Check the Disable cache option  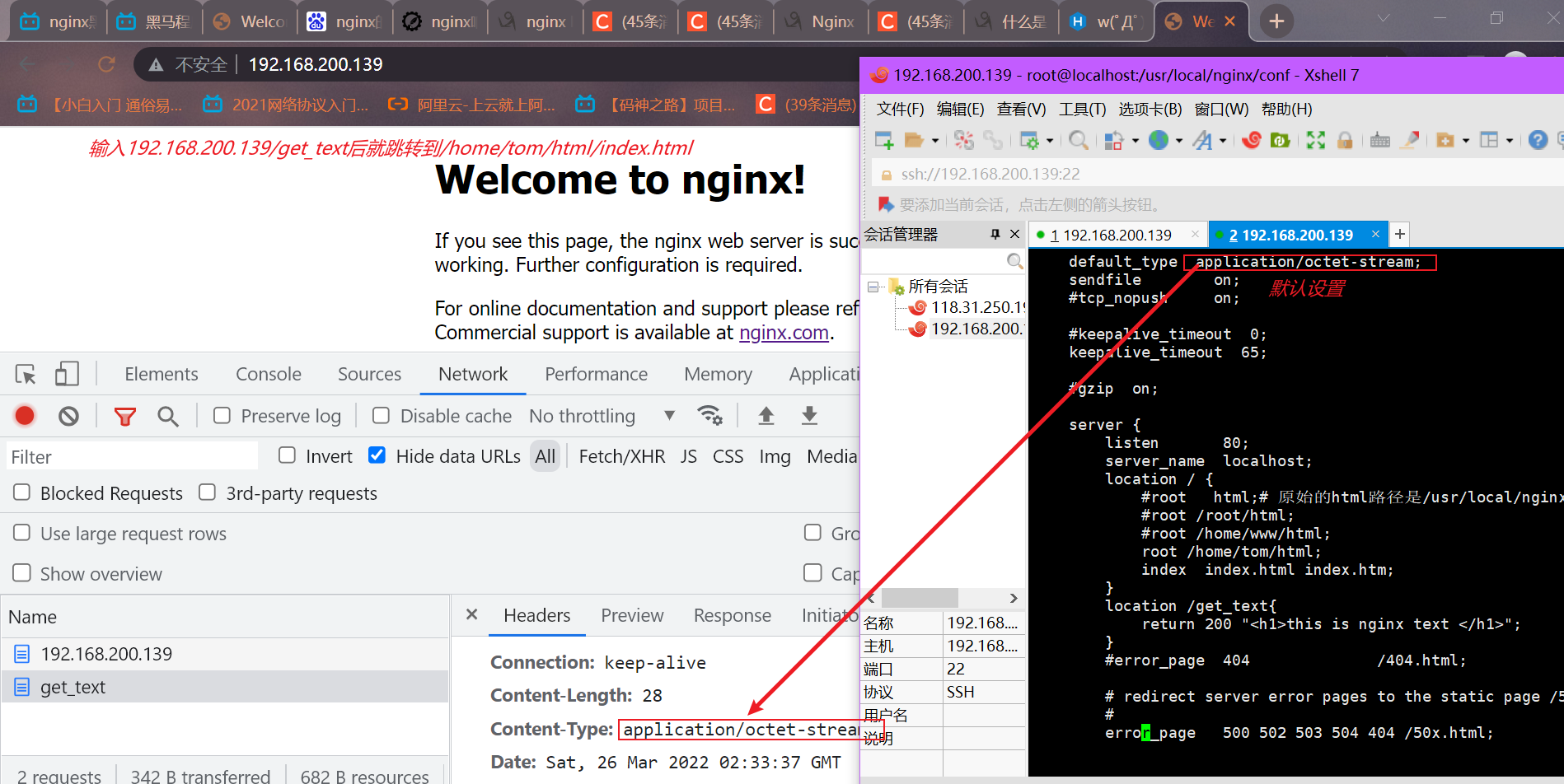point(381,416)
